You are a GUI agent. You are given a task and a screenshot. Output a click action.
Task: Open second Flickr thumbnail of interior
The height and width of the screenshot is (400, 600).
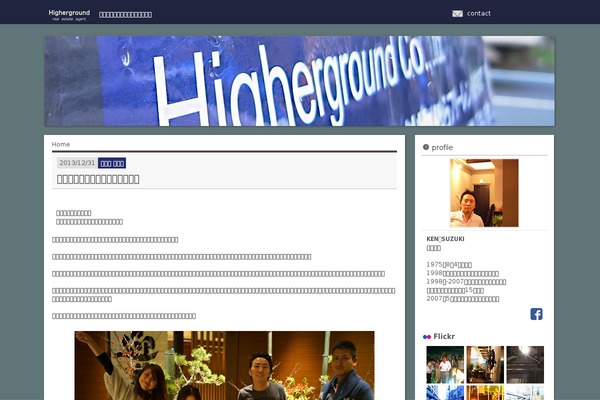[485, 365]
